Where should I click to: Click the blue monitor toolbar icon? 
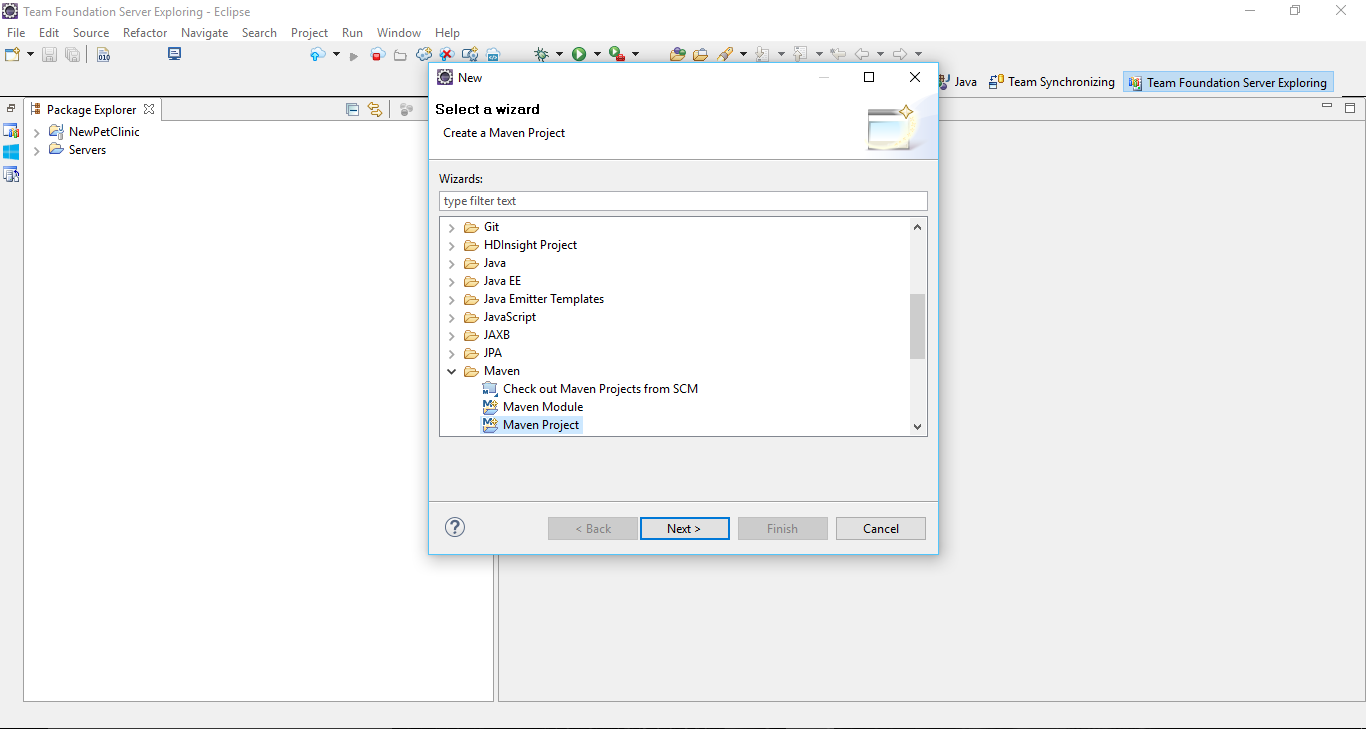coord(175,54)
